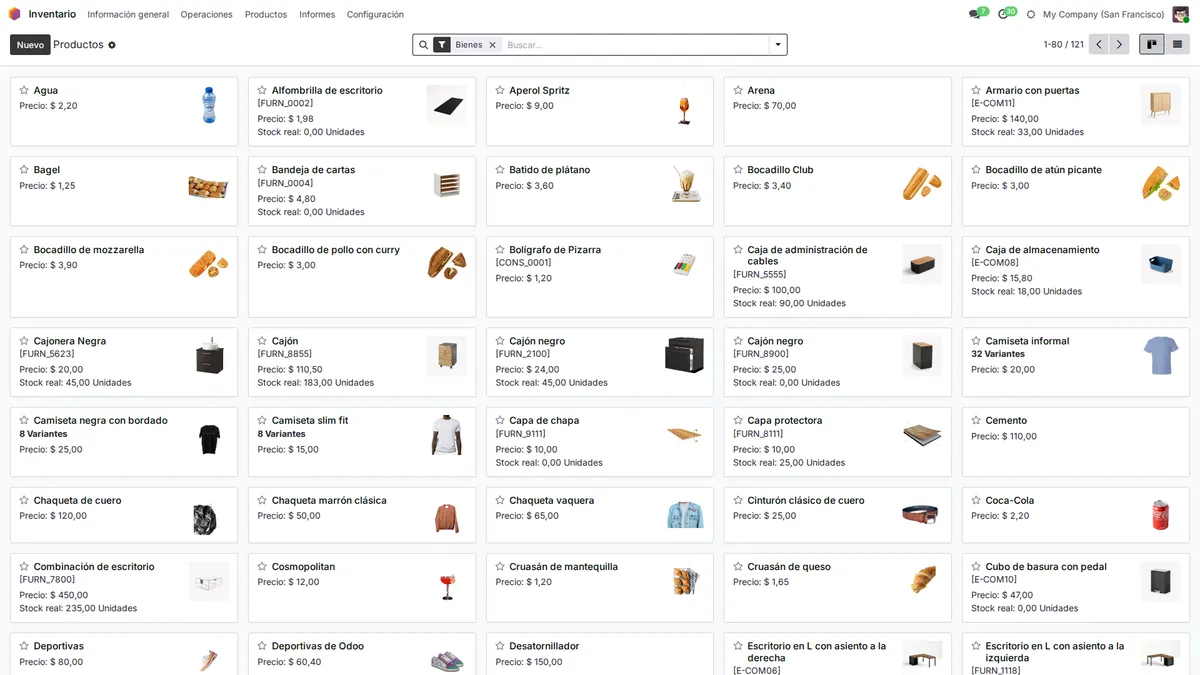
Task: Click "Precio: $ 450,00" text
Action: (x=56, y=595)
